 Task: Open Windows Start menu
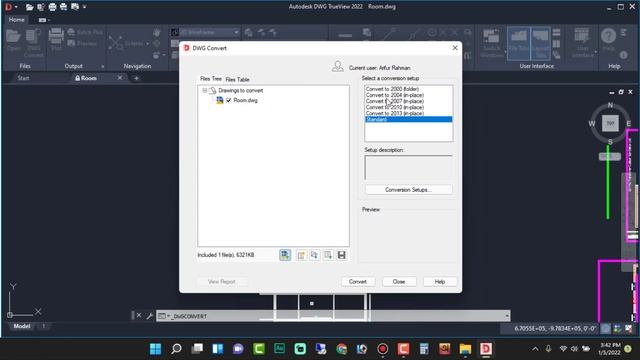click(x=156, y=349)
